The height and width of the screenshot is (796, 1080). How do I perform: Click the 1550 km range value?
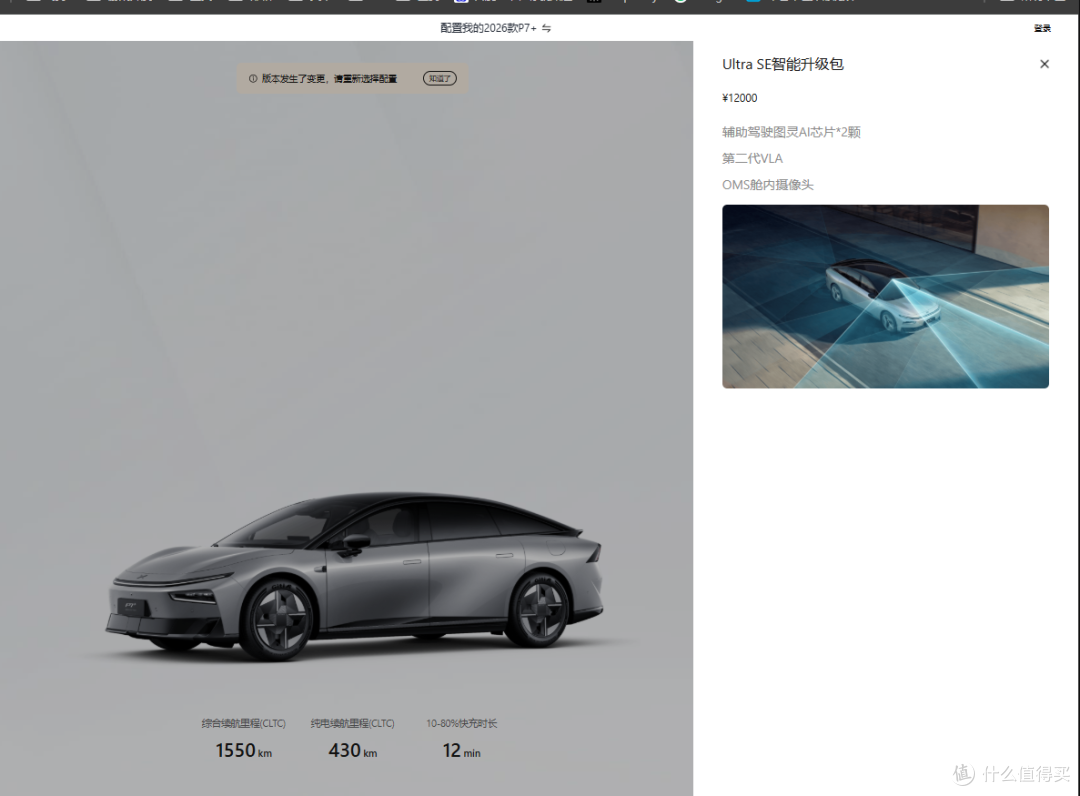(x=244, y=751)
